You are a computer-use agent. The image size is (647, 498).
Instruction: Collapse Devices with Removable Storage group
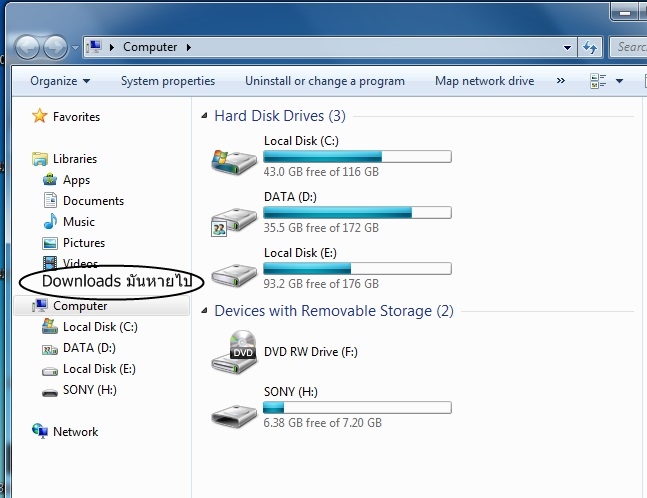(205, 312)
